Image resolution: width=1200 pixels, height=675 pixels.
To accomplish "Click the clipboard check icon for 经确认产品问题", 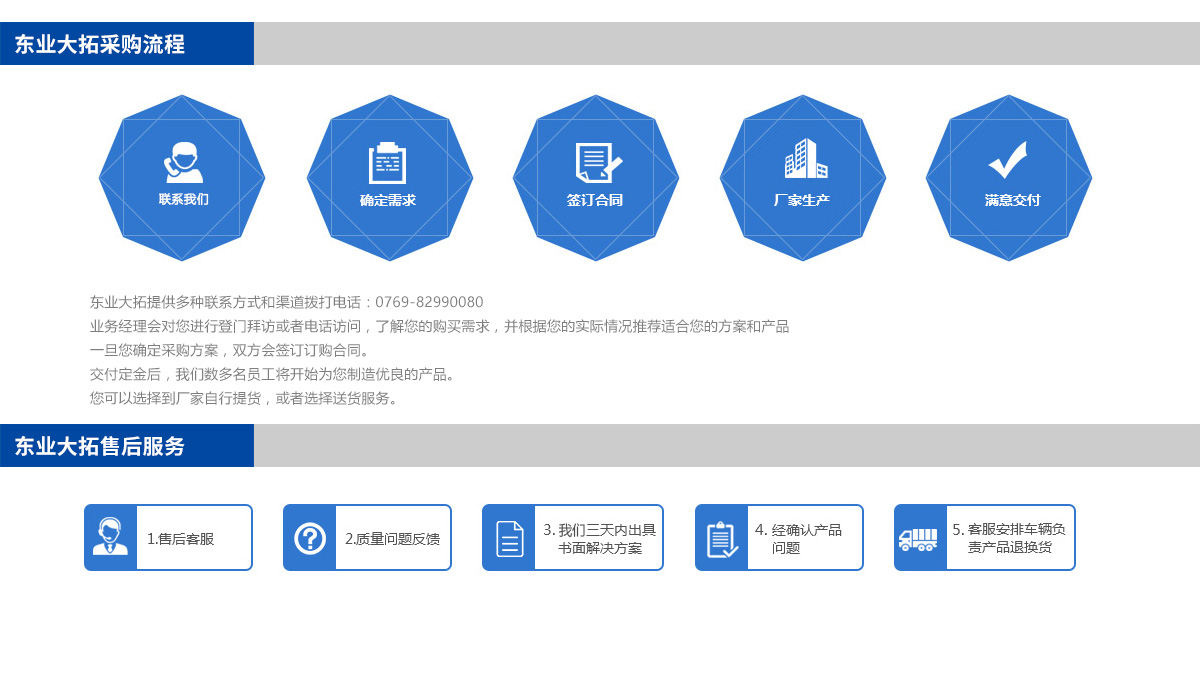I will click(x=722, y=538).
